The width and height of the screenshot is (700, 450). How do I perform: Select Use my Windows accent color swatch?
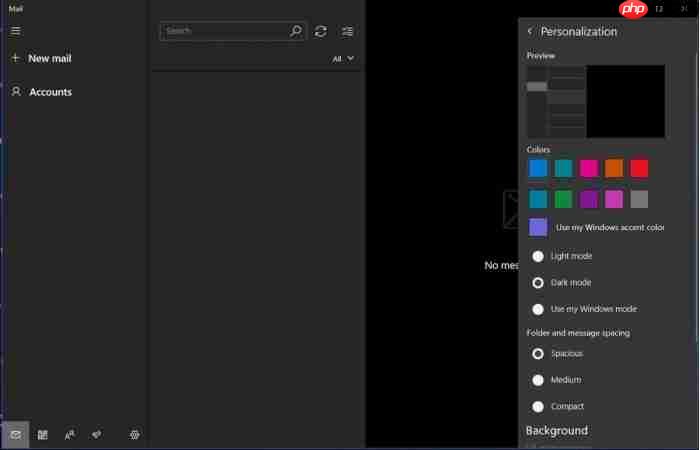[x=538, y=227]
